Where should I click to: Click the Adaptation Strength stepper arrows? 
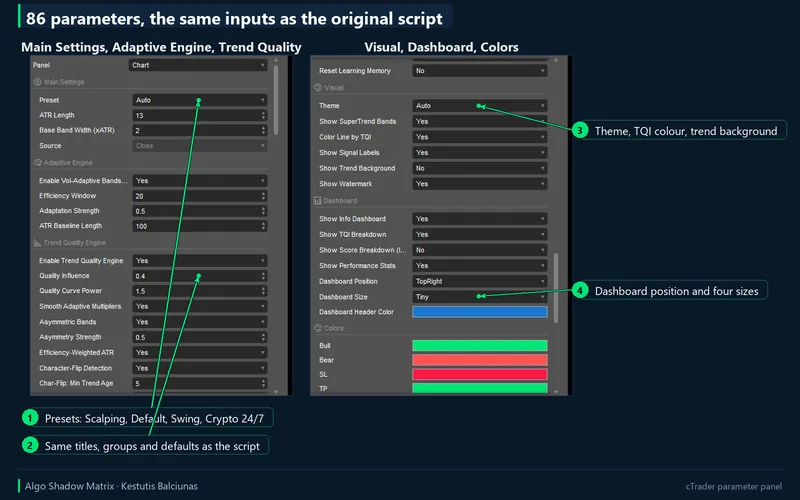263,211
